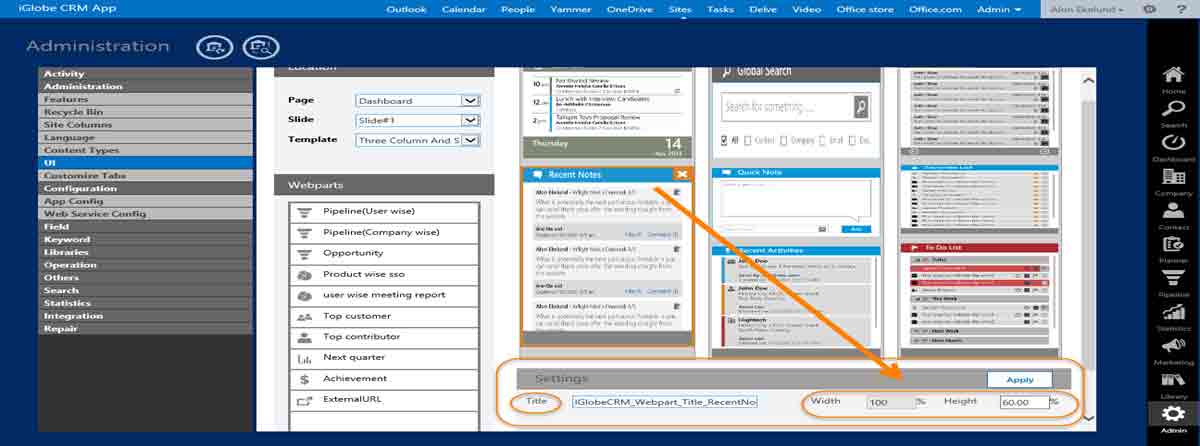
Task: Click the Opportunity webpart icon
Action: pos(304,253)
